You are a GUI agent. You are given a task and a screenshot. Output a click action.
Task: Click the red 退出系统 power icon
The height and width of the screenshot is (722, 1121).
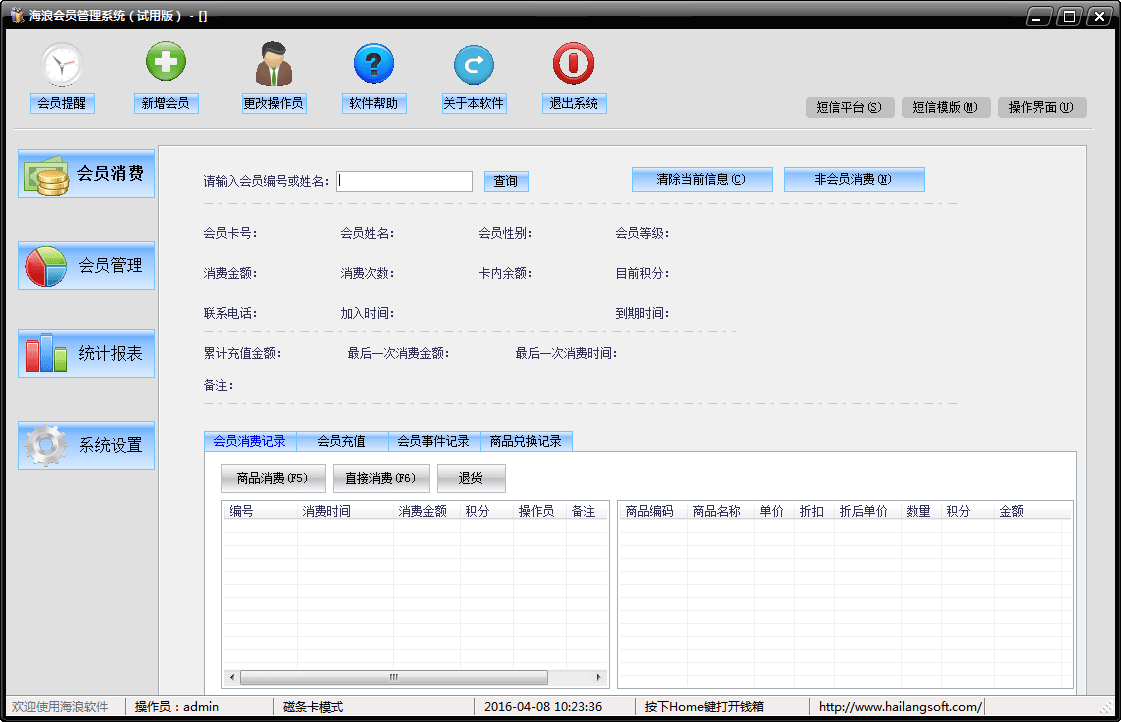(x=574, y=64)
